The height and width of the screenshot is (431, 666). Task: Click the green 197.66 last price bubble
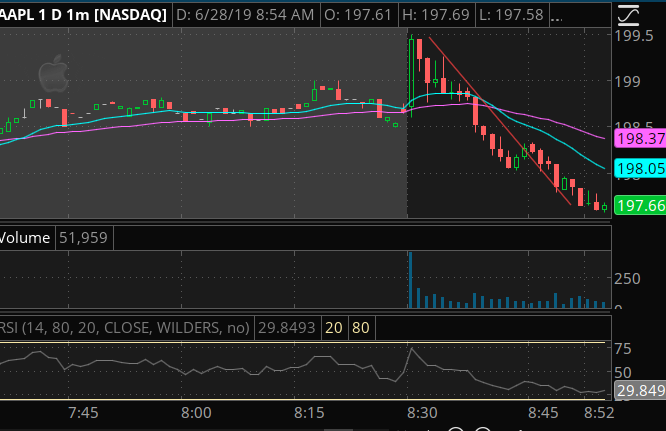[x=641, y=206]
